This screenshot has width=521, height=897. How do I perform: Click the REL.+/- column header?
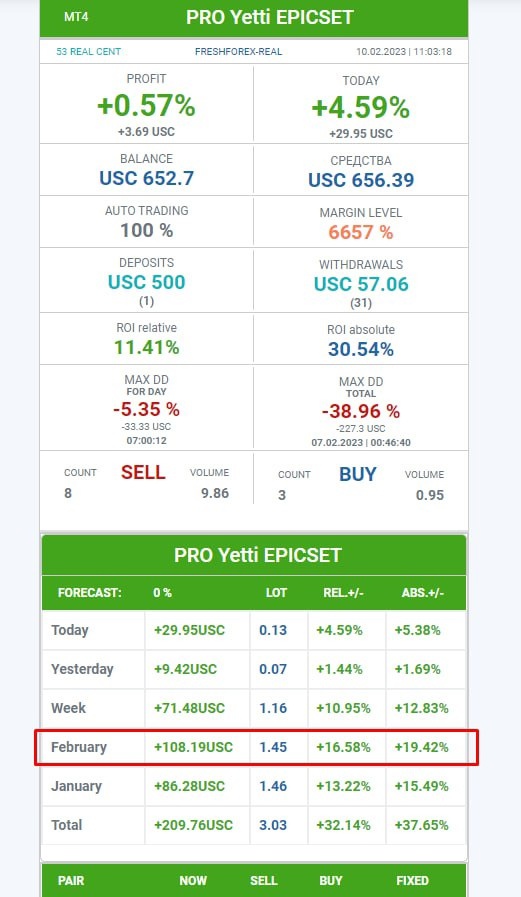[343, 593]
